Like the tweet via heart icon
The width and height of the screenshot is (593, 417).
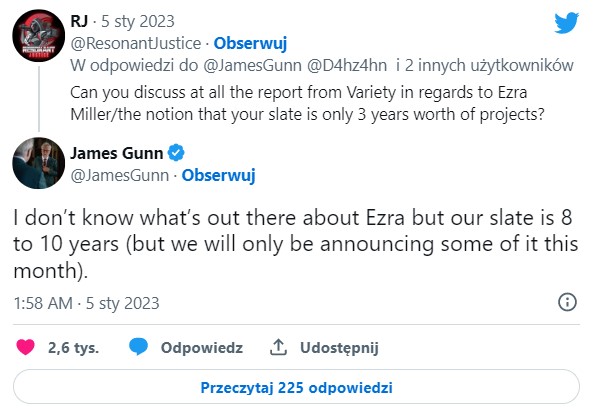coord(25,347)
